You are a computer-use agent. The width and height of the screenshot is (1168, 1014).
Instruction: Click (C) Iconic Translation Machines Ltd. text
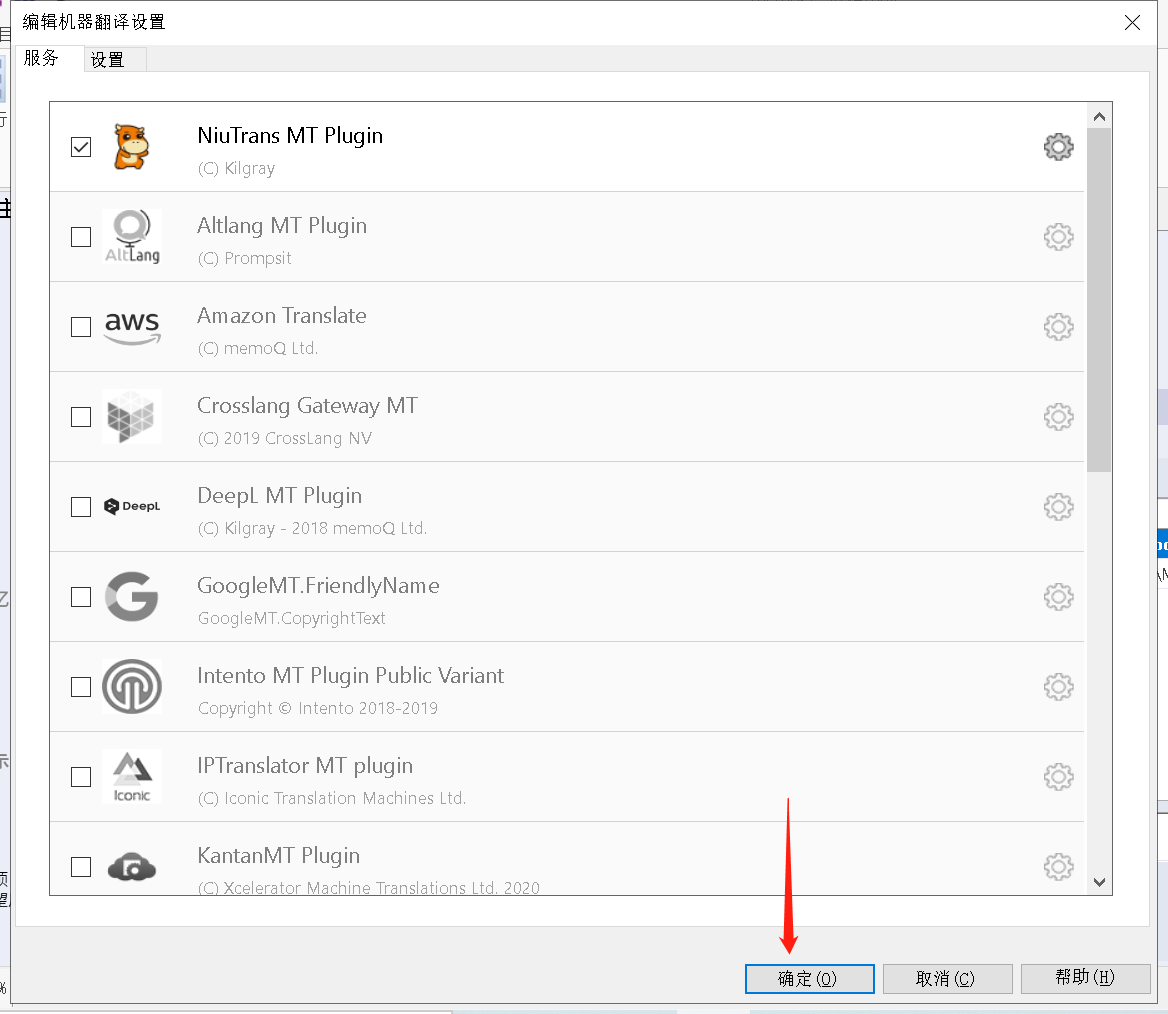pyautogui.click(x=332, y=799)
